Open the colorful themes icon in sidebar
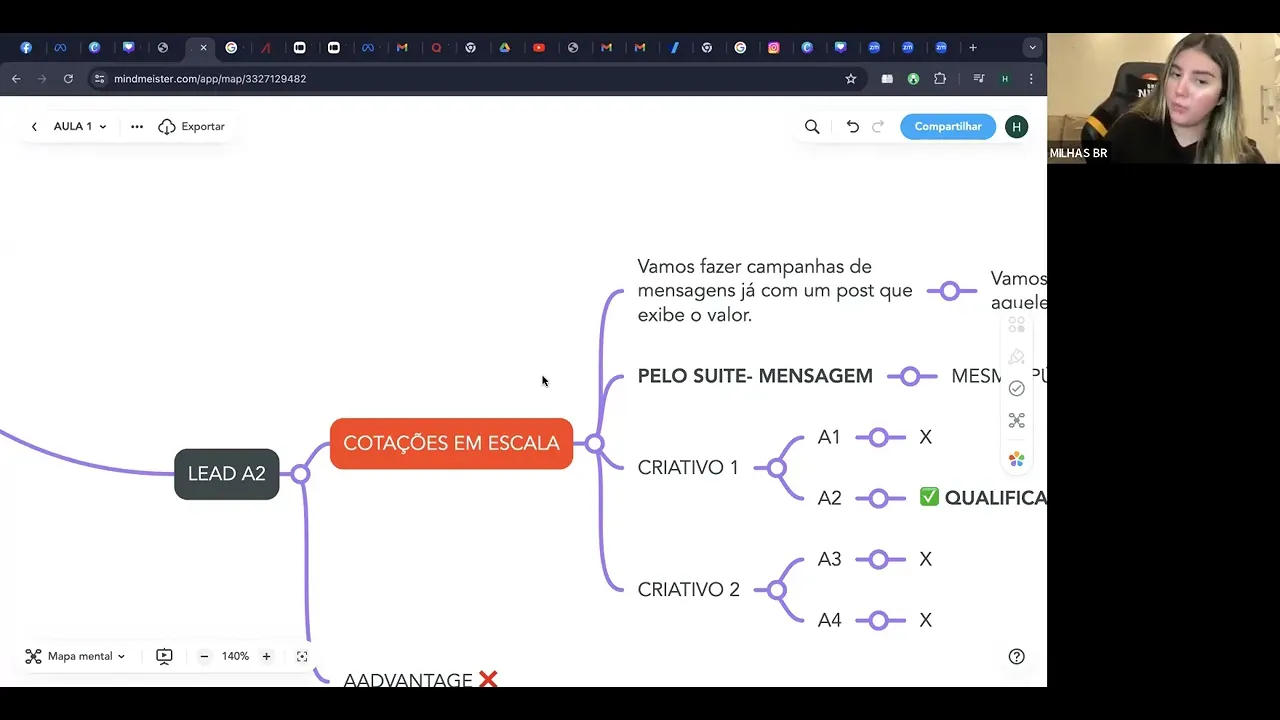 coord(1017,459)
